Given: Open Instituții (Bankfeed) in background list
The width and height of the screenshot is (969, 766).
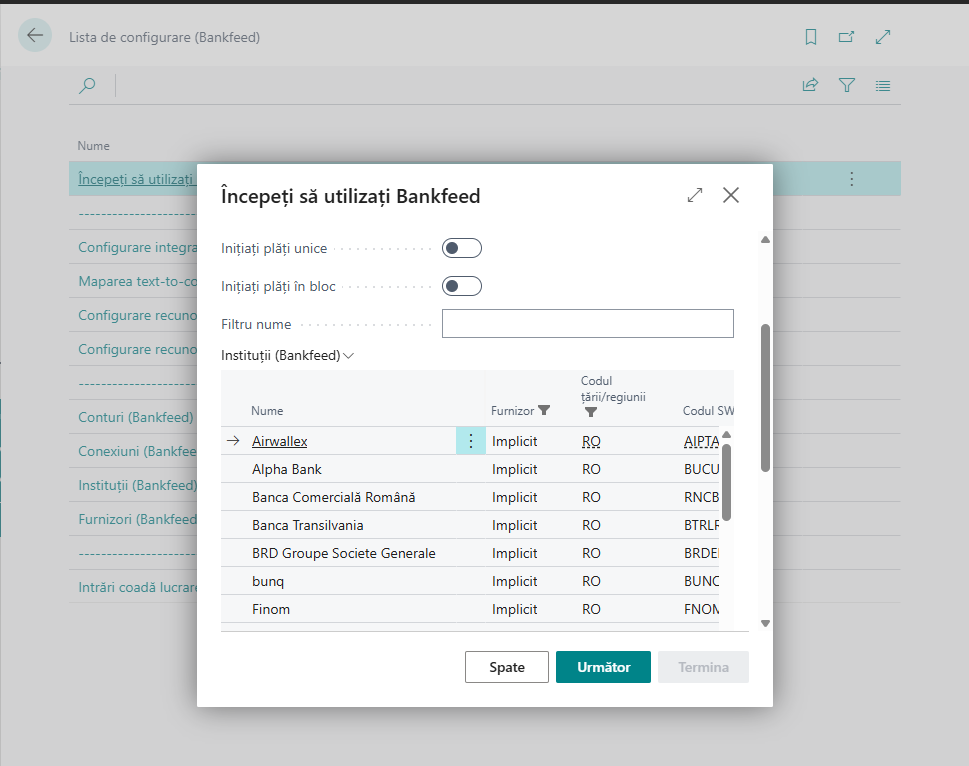Looking at the screenshot, I should tap(138, 485).
